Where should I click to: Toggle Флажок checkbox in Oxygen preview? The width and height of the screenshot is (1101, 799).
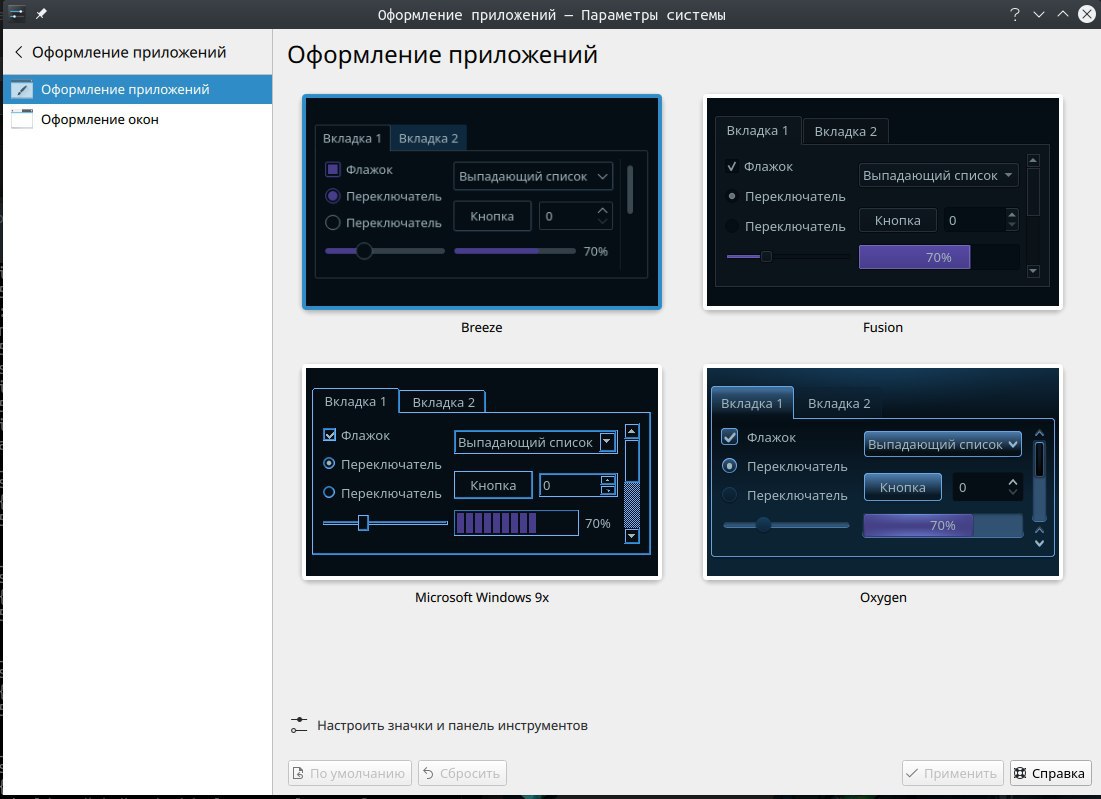(x=730, y=437)
